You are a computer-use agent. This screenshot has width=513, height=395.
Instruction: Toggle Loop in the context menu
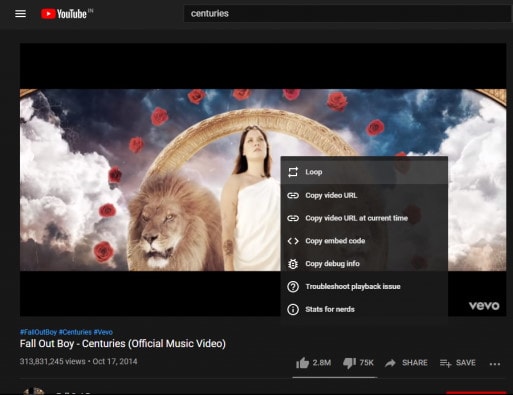click(x=364, y=172)
